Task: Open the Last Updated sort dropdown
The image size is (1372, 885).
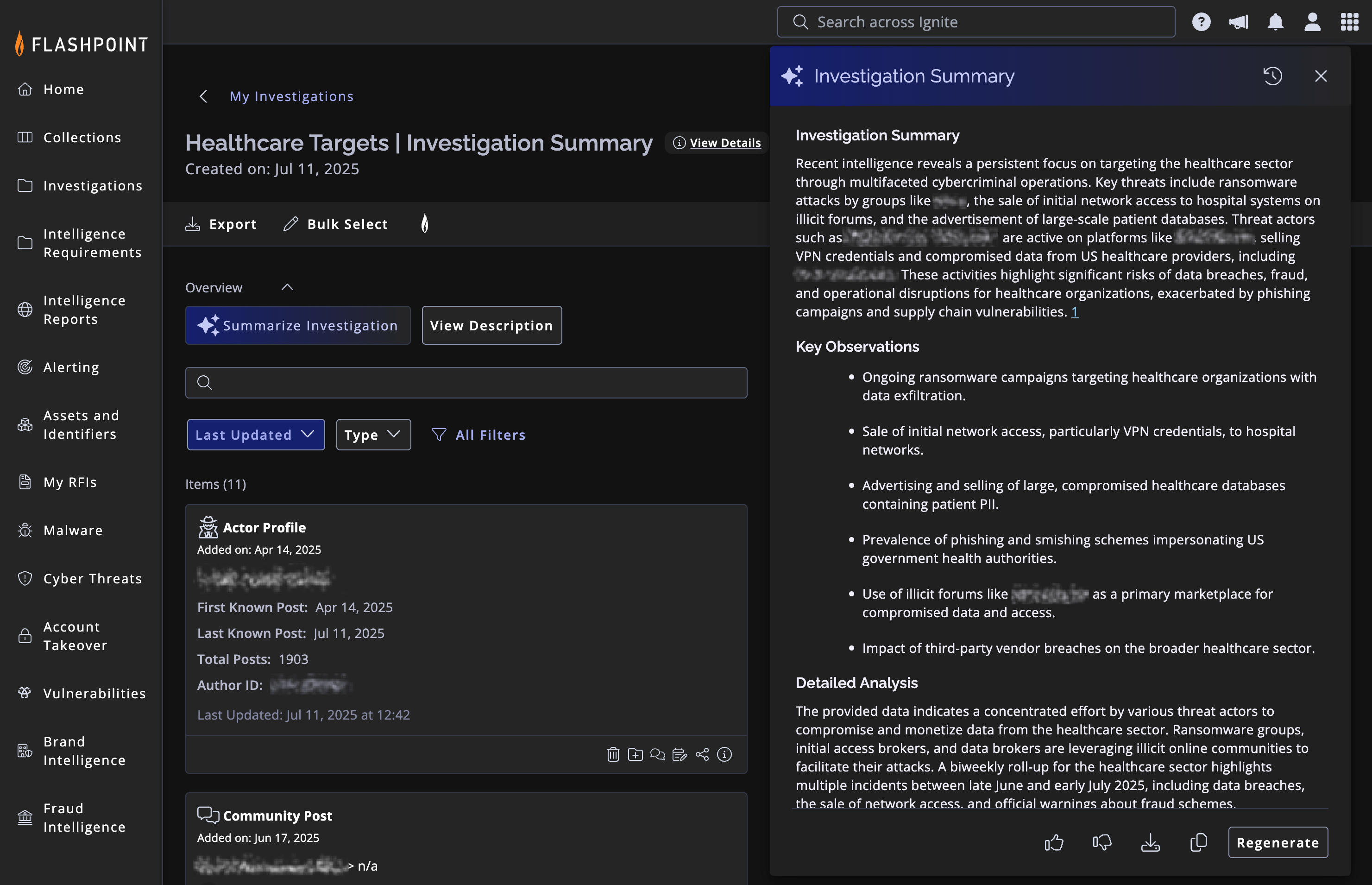Action: [x=256, y=435]
